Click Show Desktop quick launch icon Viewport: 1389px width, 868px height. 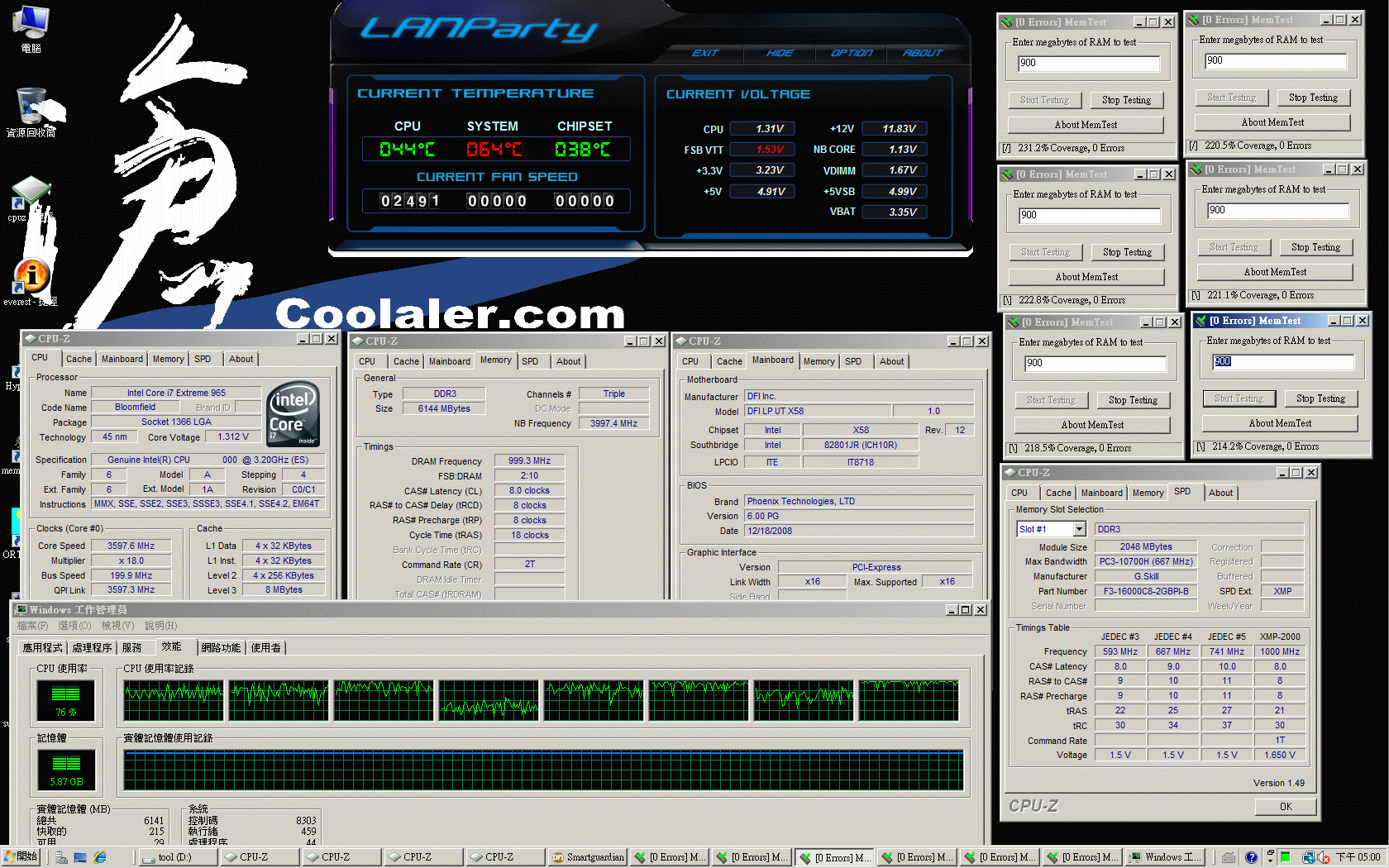point(80,857)
